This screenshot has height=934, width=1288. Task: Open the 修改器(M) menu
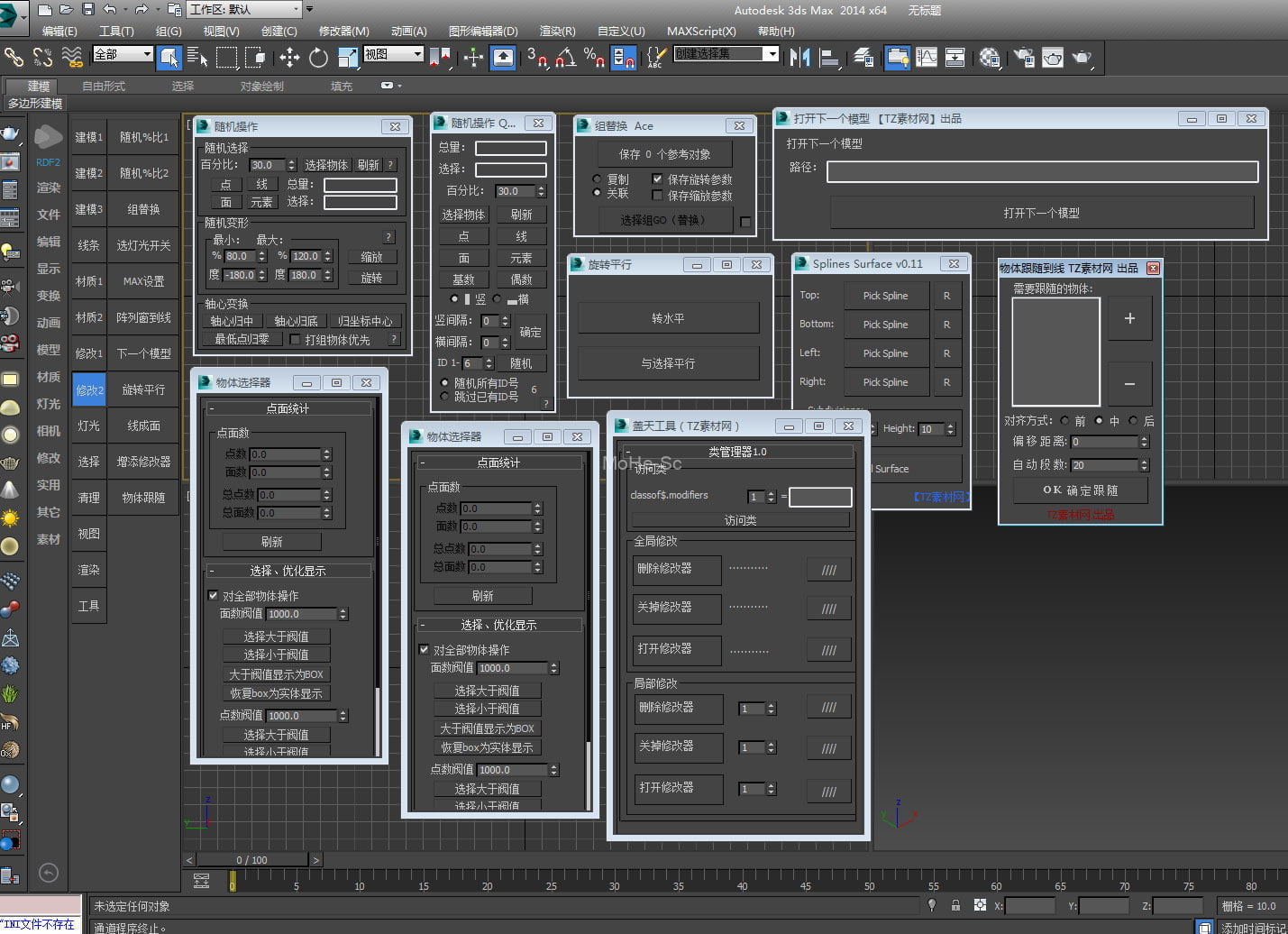tap(343, 31)
